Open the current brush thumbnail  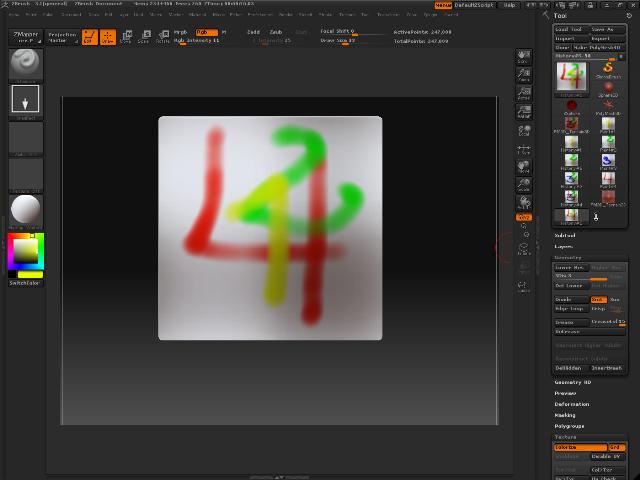26,64
